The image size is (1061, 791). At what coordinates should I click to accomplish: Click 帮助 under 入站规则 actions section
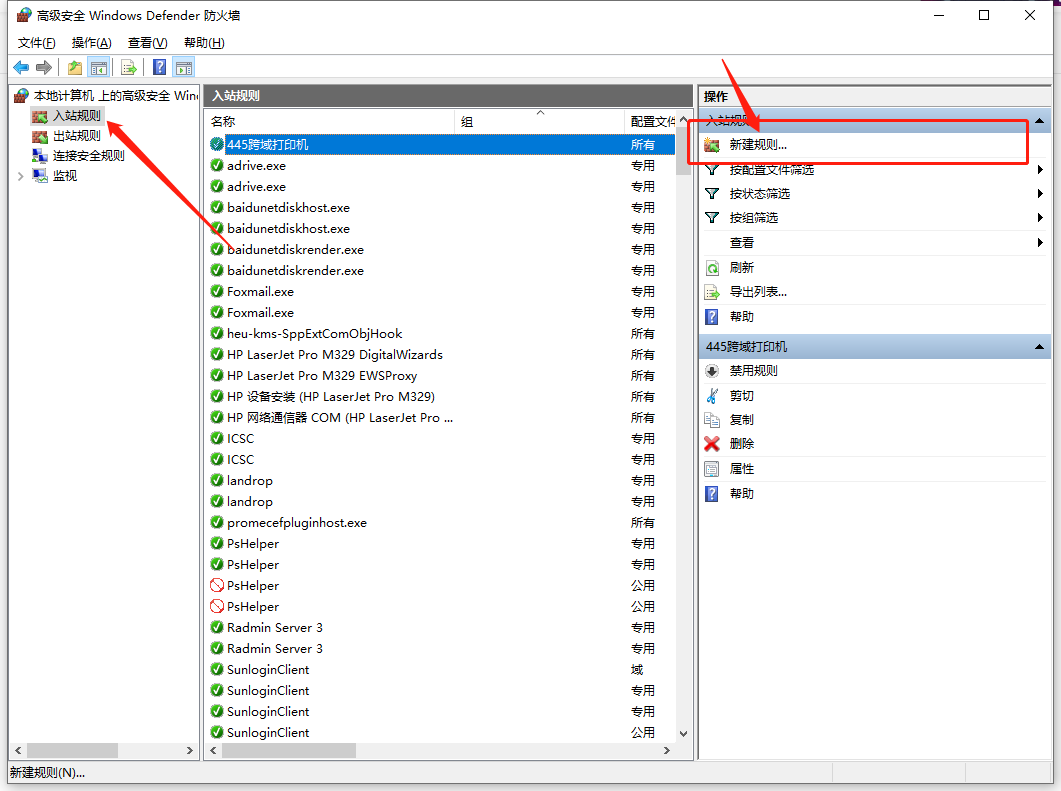[742, 316]
